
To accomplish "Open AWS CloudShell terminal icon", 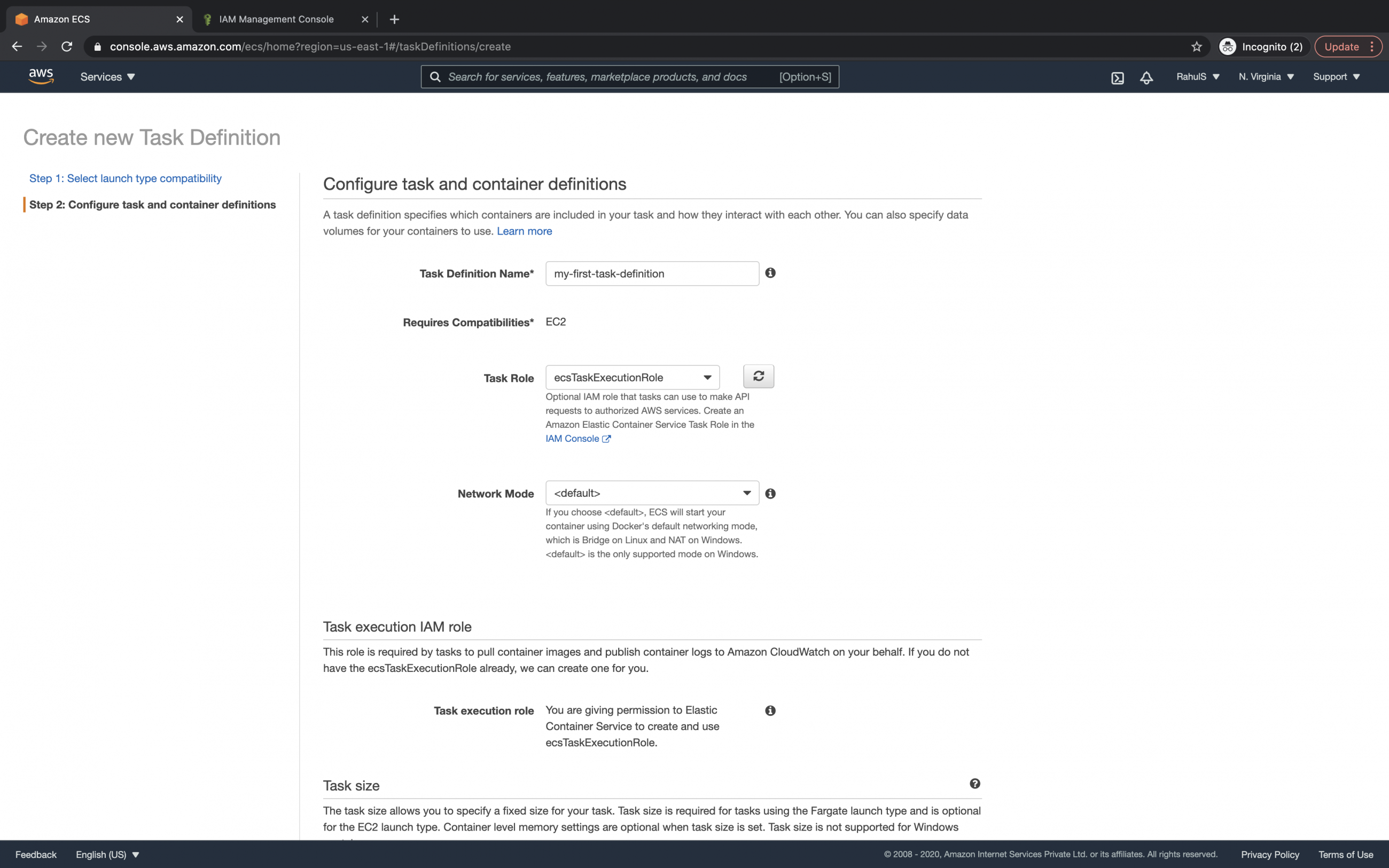I will (x=1117, y=76).
